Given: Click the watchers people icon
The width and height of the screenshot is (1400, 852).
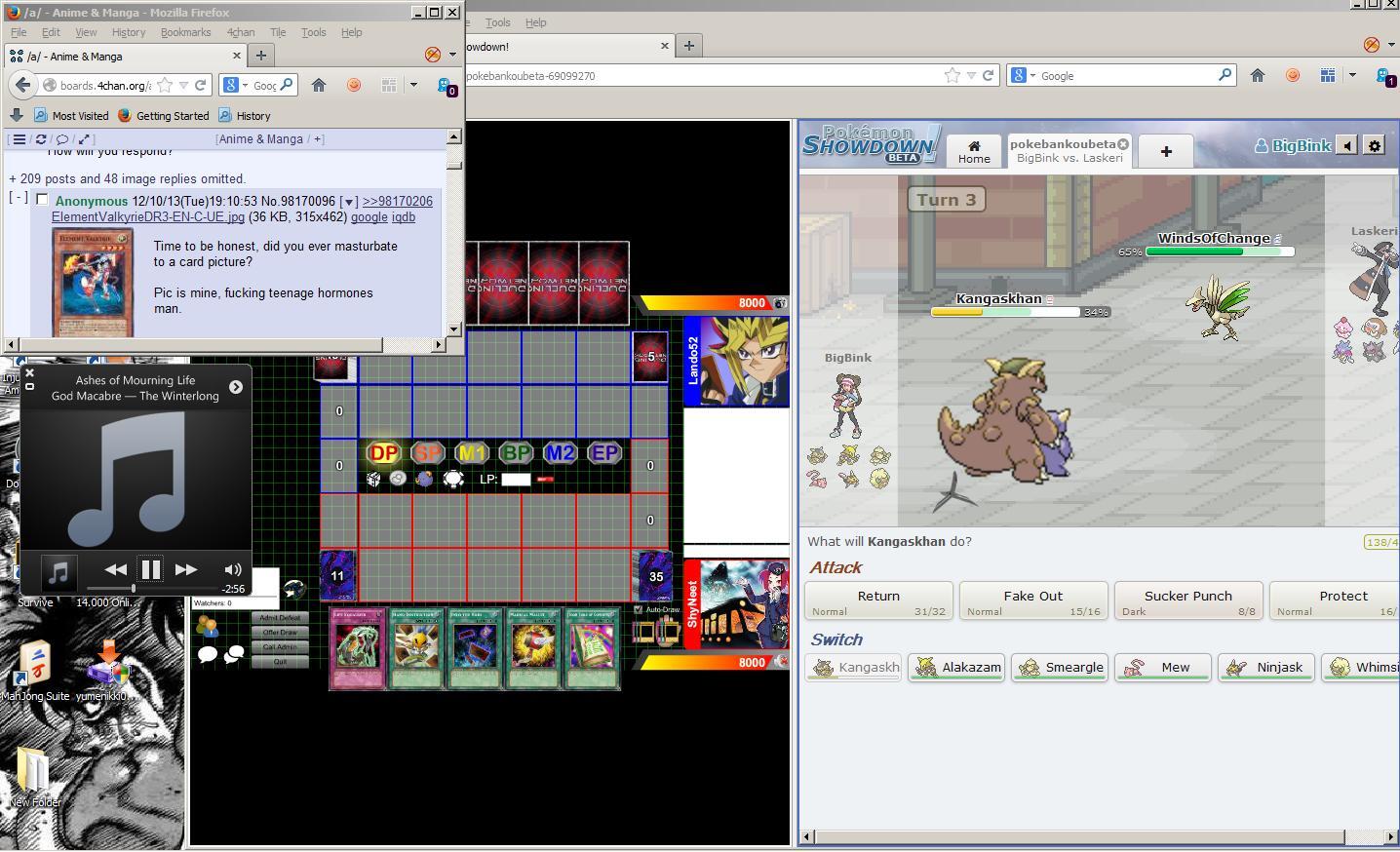Looking at the screenshot, I should coord(207,627).
